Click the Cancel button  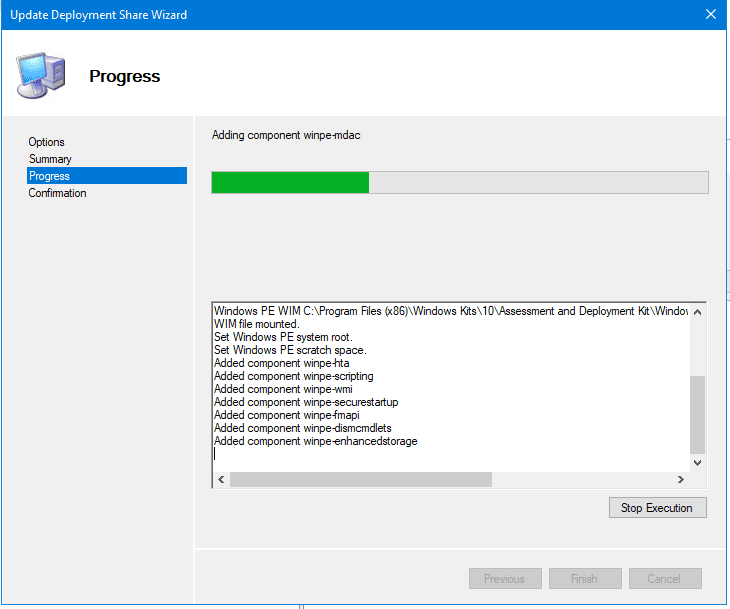[x=664, y=579]
